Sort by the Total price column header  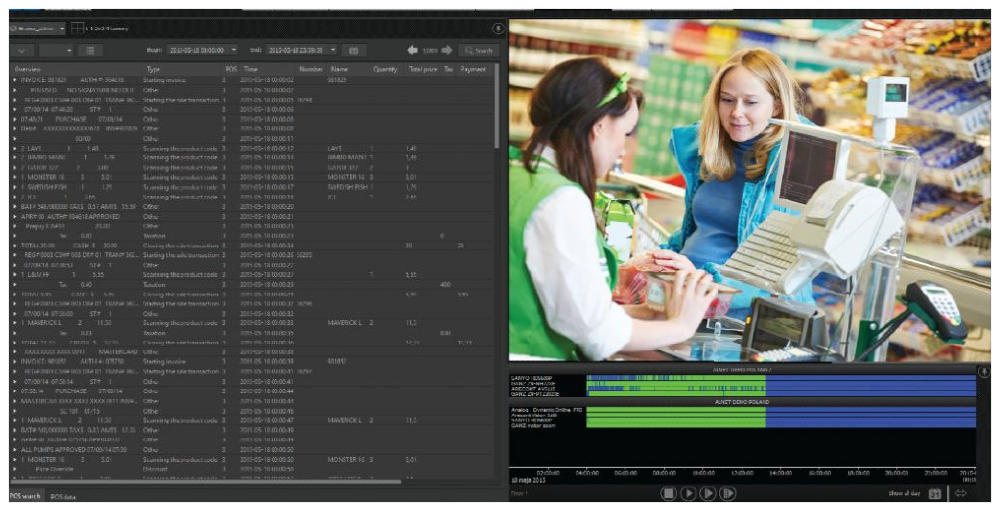point(423,69)
